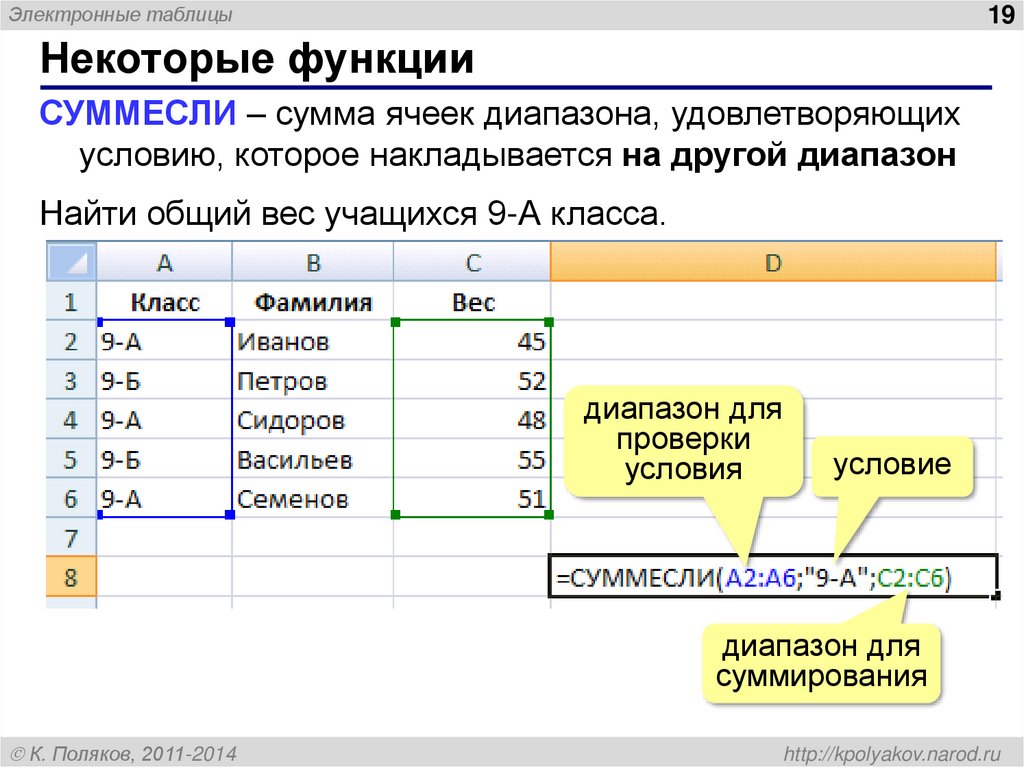Click class cell '9-А' in row 4
1024x767 pixels.
pos(164,419)
